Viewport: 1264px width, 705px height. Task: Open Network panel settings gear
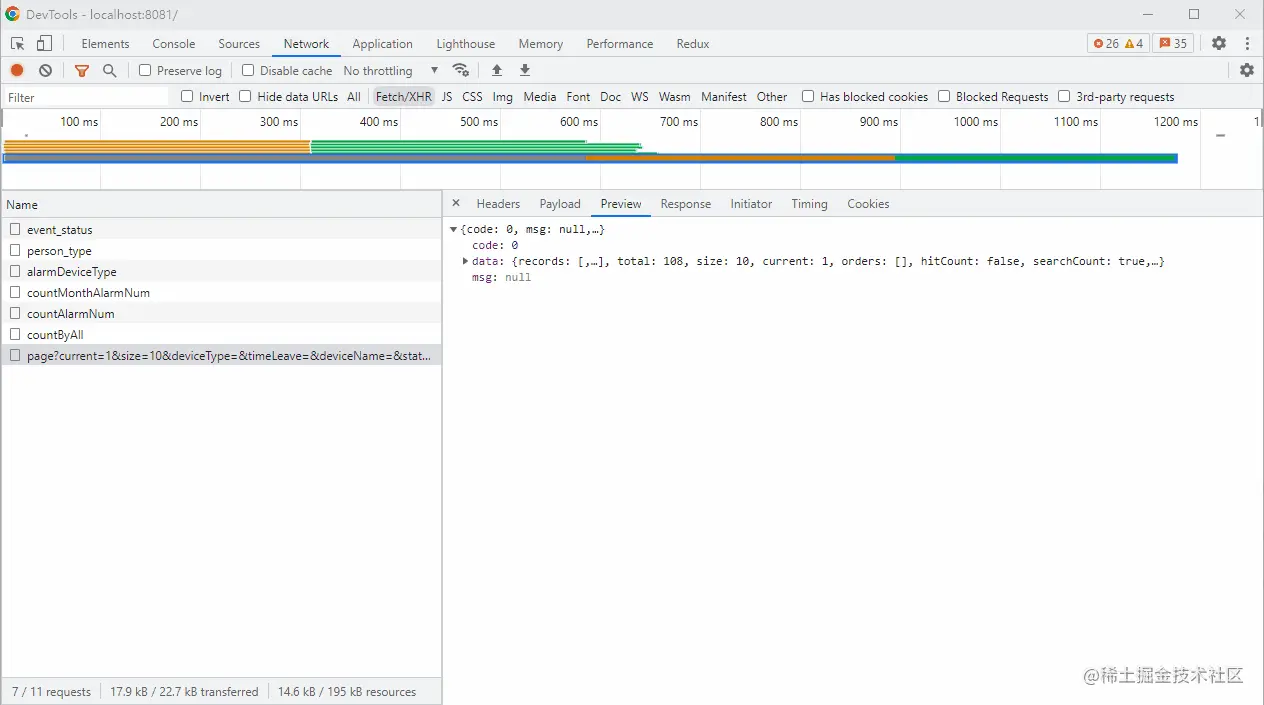click(x=1247, y=70)
